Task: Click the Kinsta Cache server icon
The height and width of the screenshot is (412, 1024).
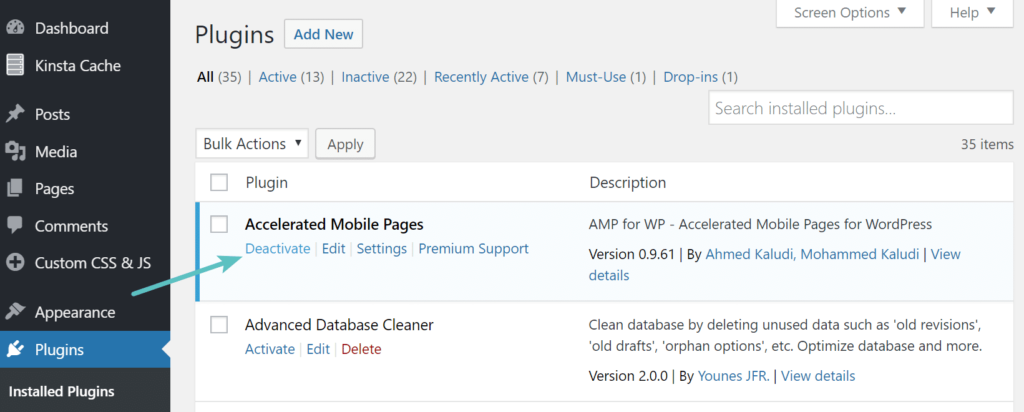Action: click(x=15, y=66)
